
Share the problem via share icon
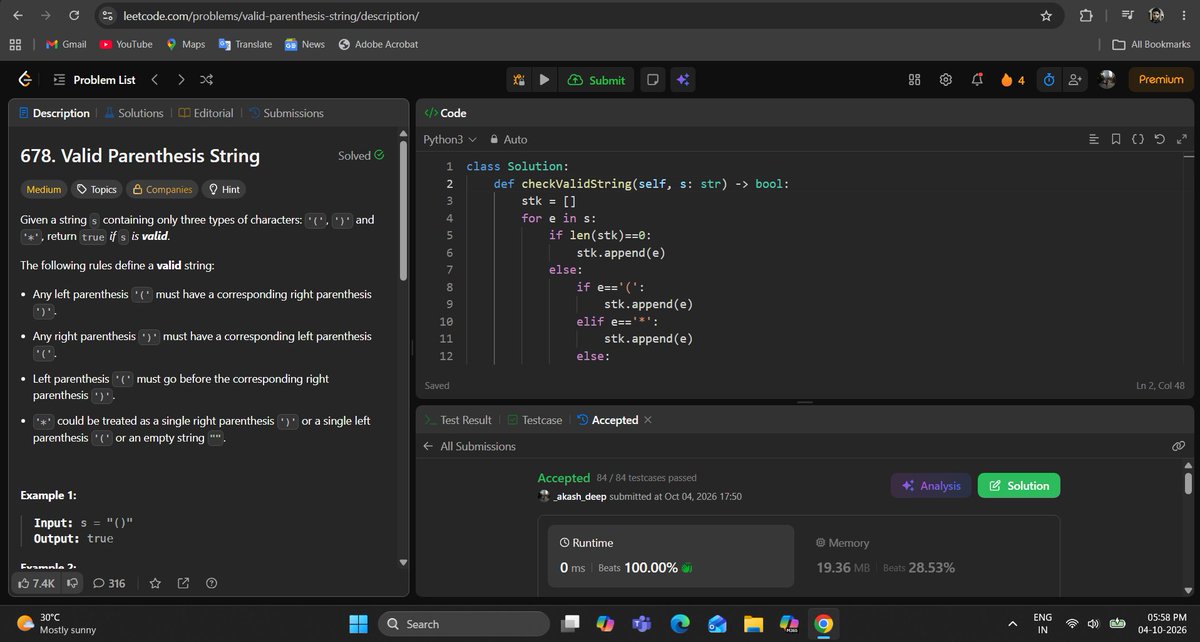[184, 583]
